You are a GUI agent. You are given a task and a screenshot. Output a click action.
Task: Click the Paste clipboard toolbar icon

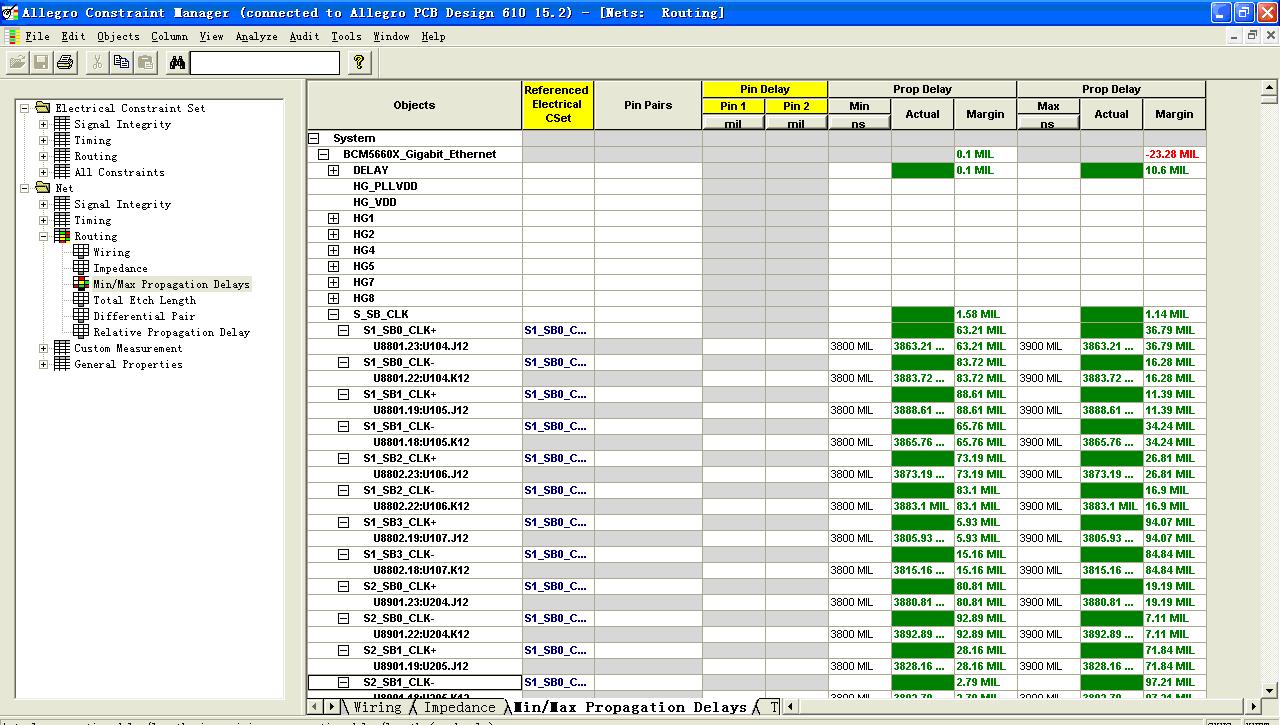145,62
